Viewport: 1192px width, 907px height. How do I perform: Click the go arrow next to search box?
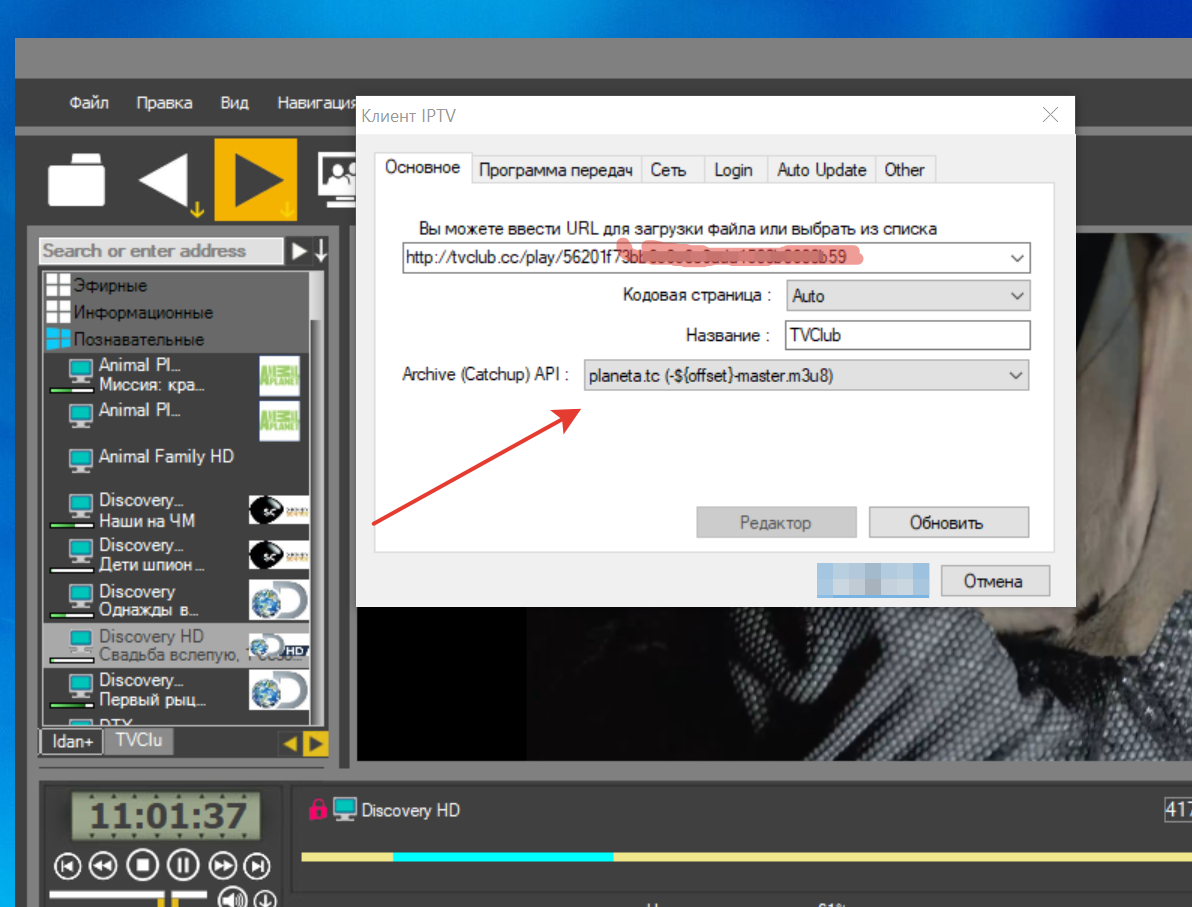coord(299,250)
